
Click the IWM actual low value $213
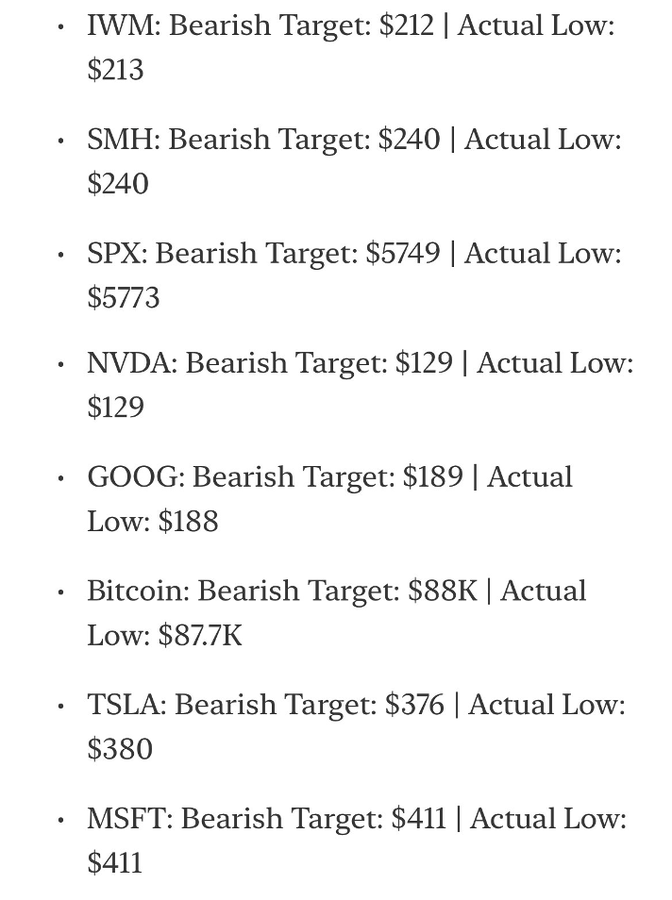(115, 70)
